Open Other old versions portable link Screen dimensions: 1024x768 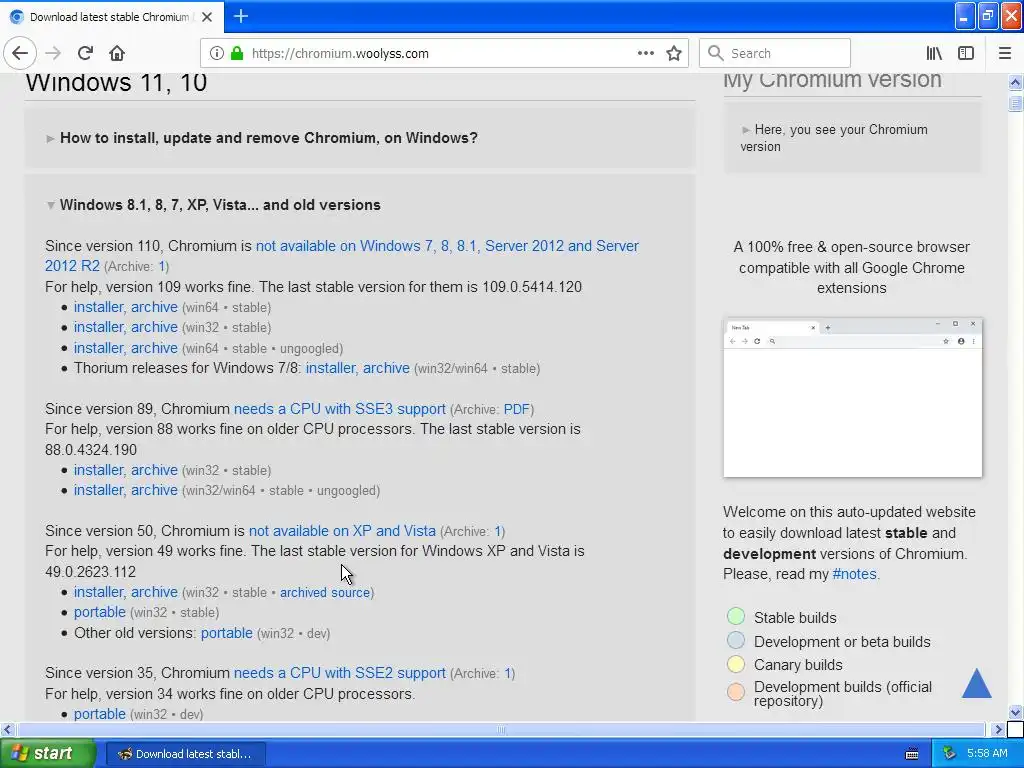[227, 633]
